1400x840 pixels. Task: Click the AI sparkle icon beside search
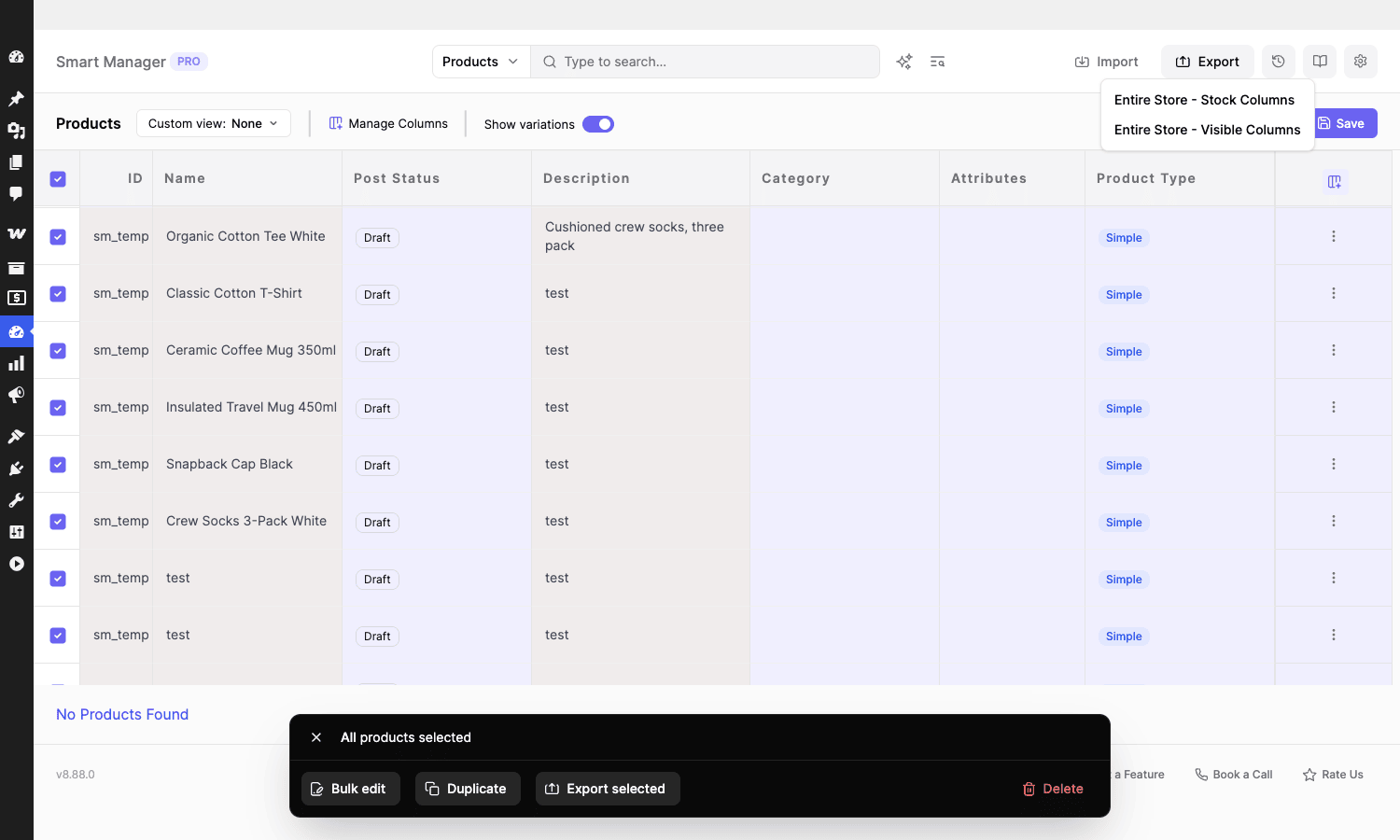coord(904,62)
